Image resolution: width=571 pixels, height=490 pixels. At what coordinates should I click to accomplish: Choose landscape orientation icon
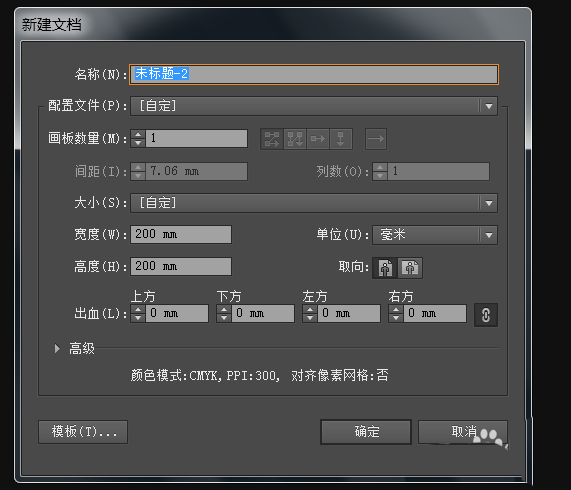(x=410, y=268)
